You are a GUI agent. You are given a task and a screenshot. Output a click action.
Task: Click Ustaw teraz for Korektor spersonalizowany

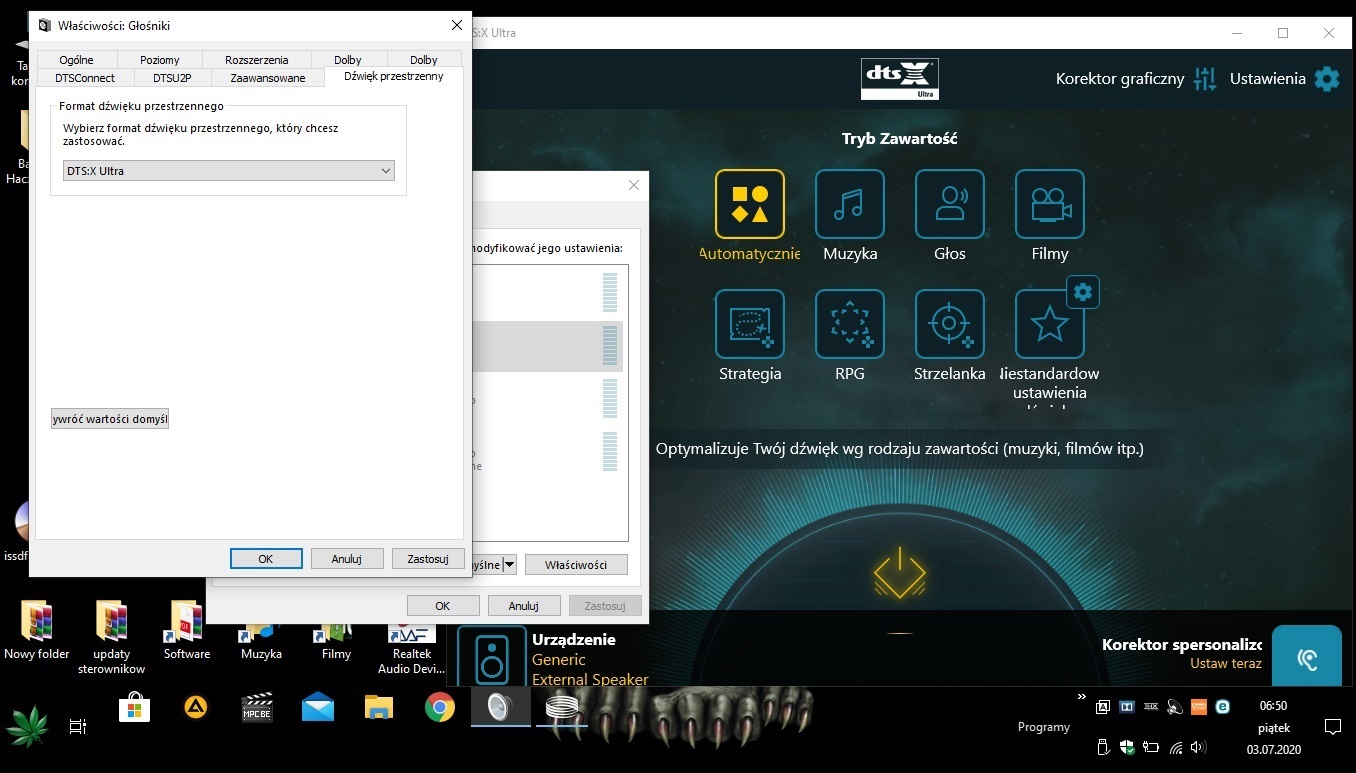1225,662
